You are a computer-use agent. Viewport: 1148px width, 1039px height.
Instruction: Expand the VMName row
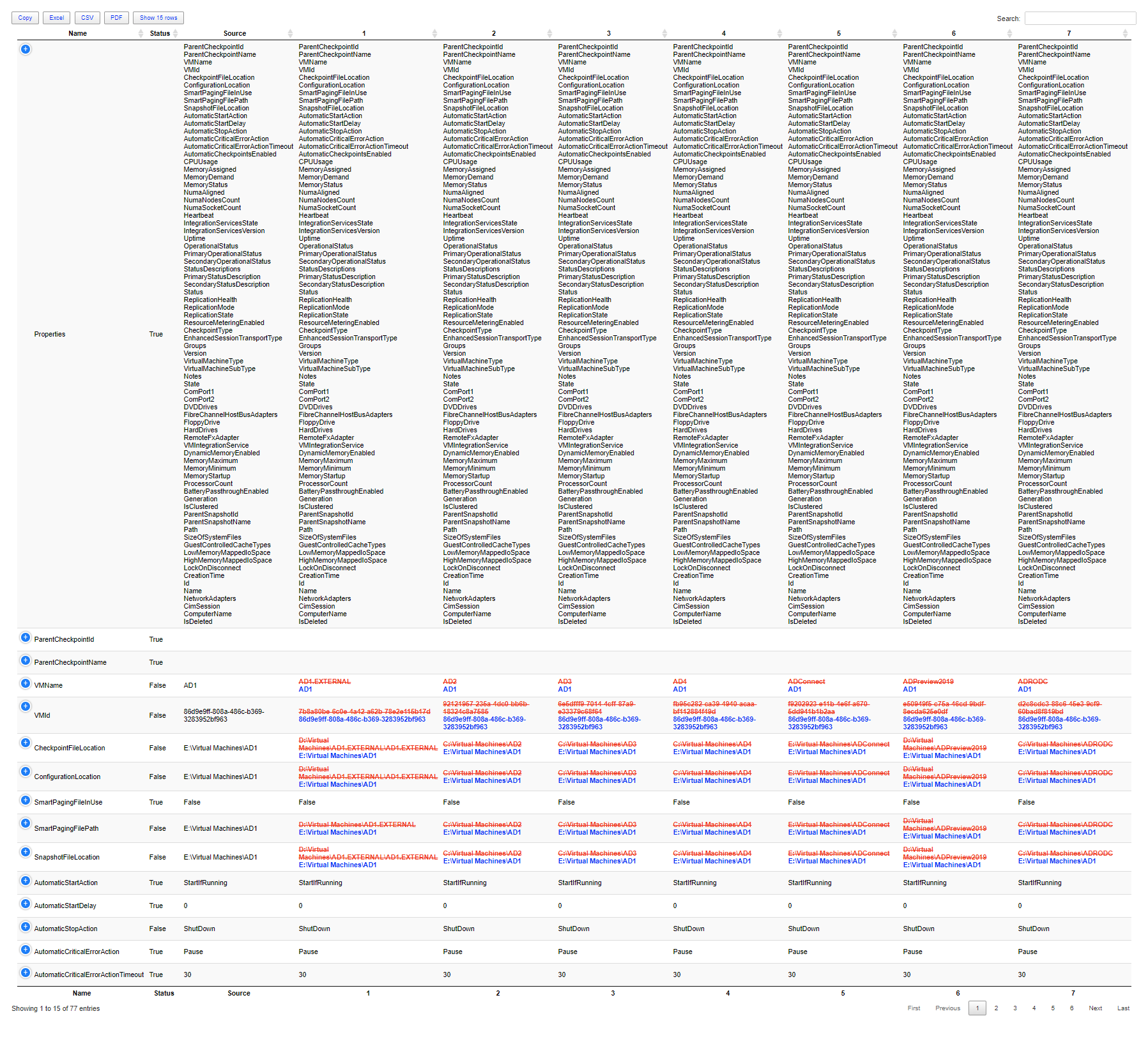tap(26, 684)
